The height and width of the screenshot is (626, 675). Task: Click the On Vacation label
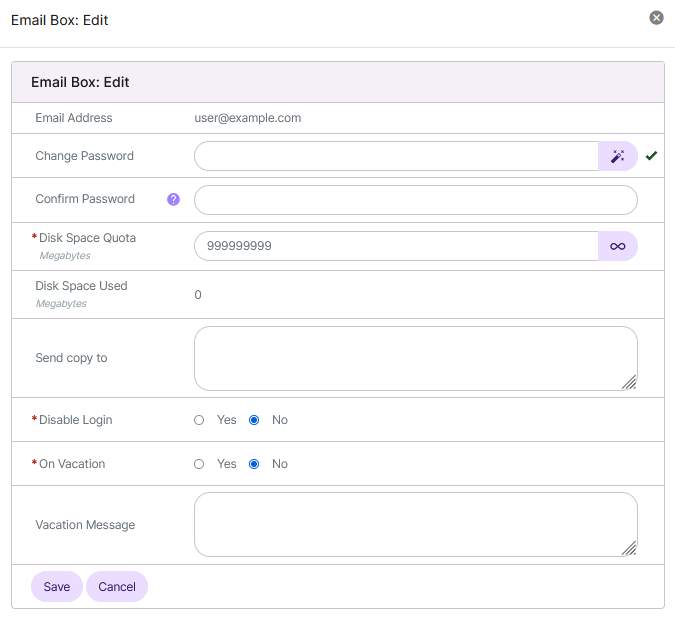coord(72,464)
